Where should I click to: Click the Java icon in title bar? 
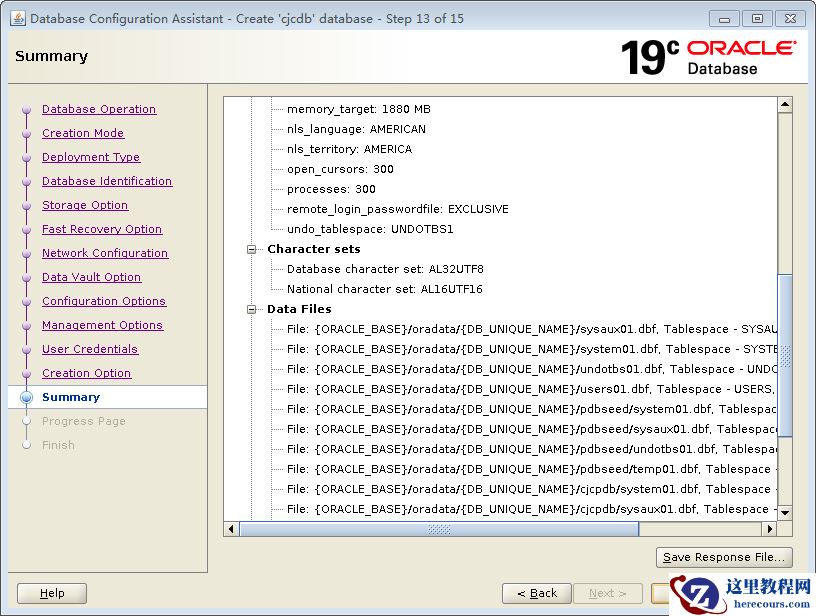coord(17,18)
